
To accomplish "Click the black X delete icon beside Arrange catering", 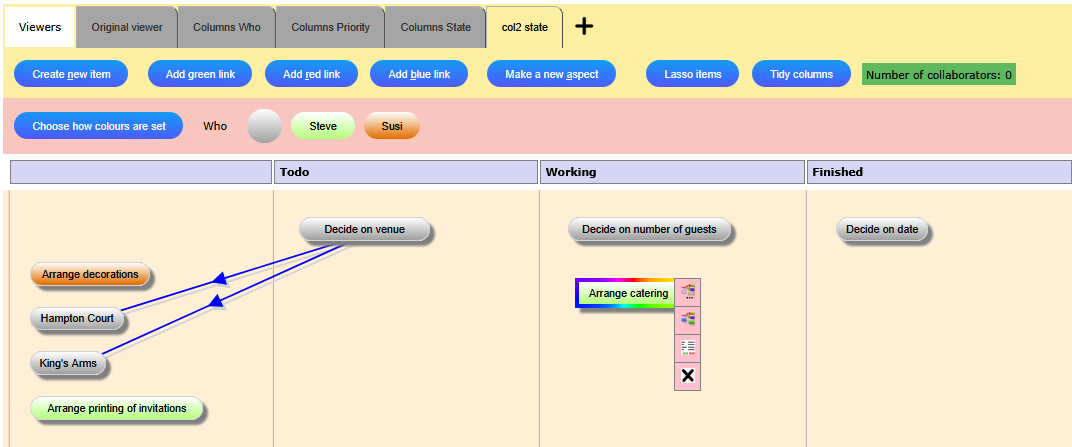I will 687,376.
